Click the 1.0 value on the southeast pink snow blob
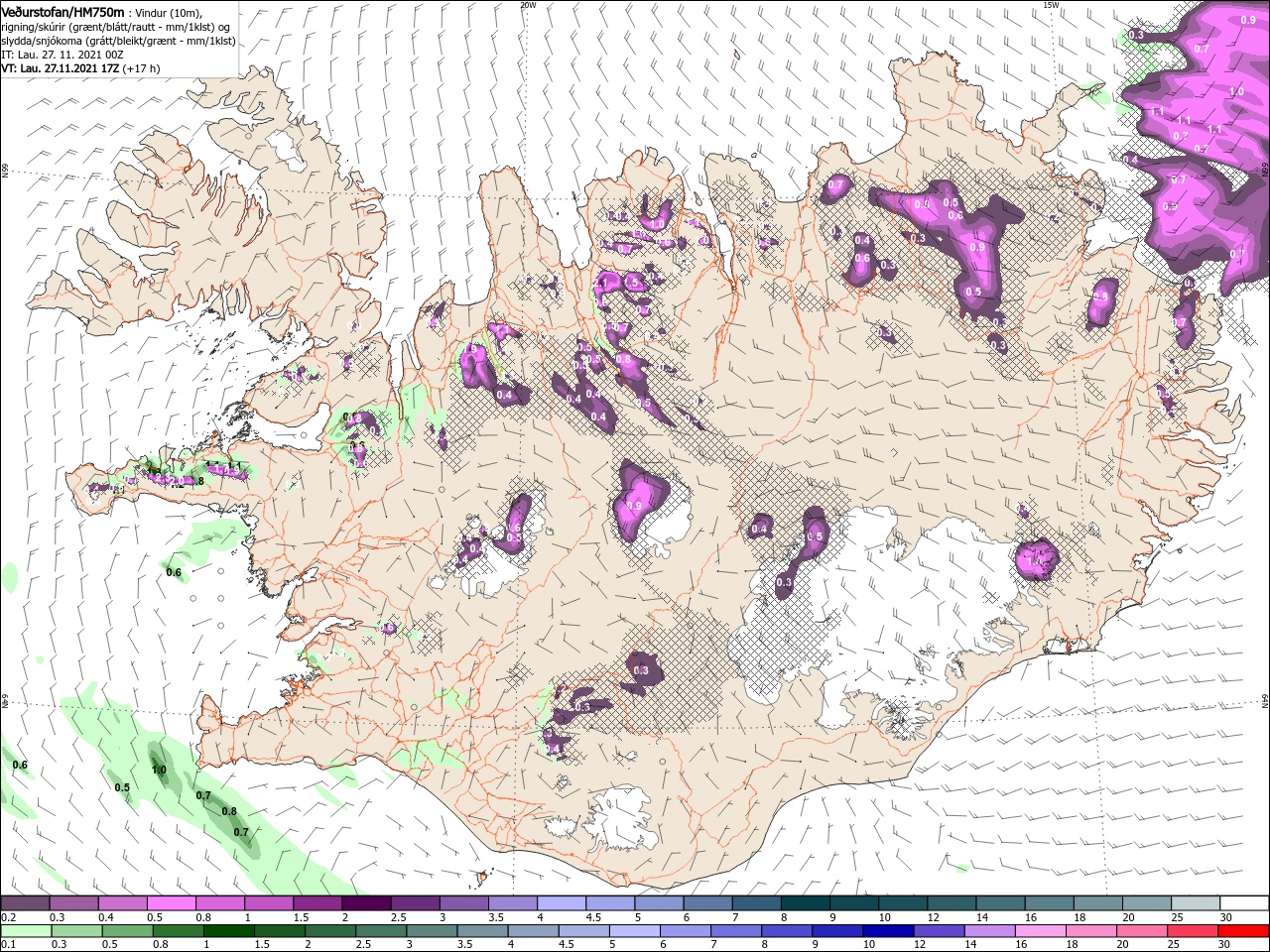 [x=1035, y=561]
